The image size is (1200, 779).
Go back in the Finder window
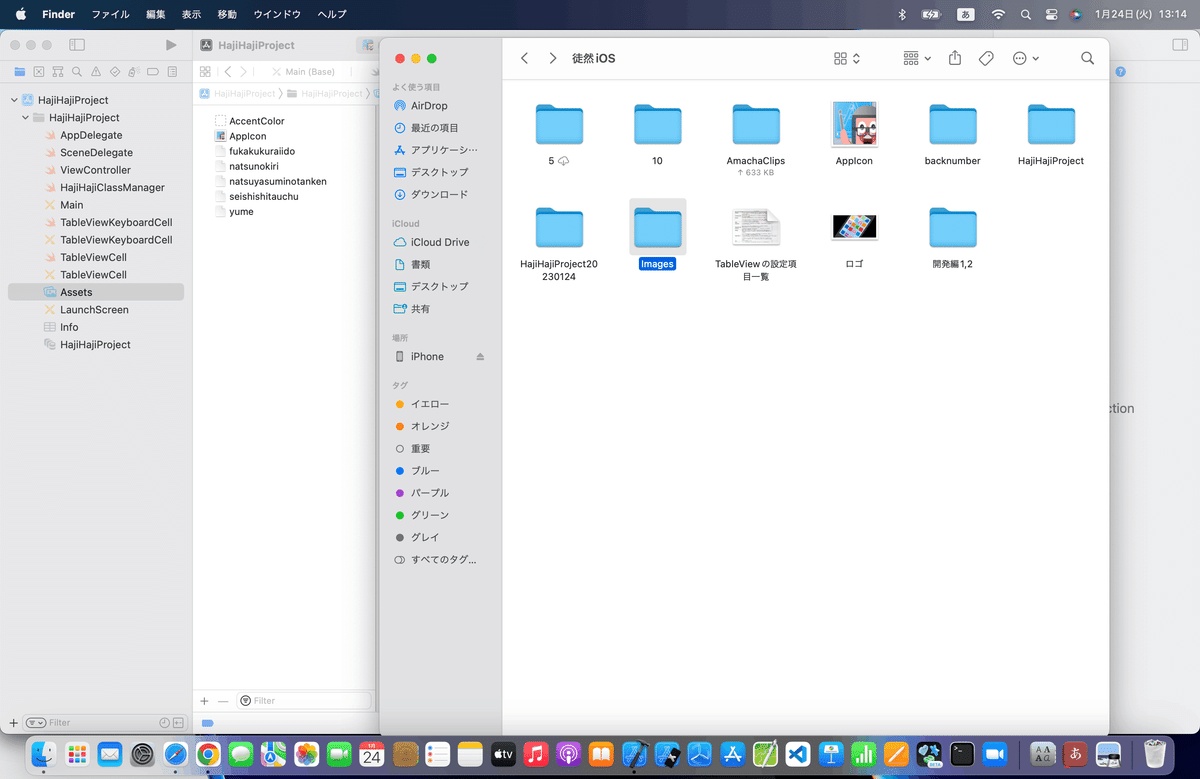coord(524,59)
